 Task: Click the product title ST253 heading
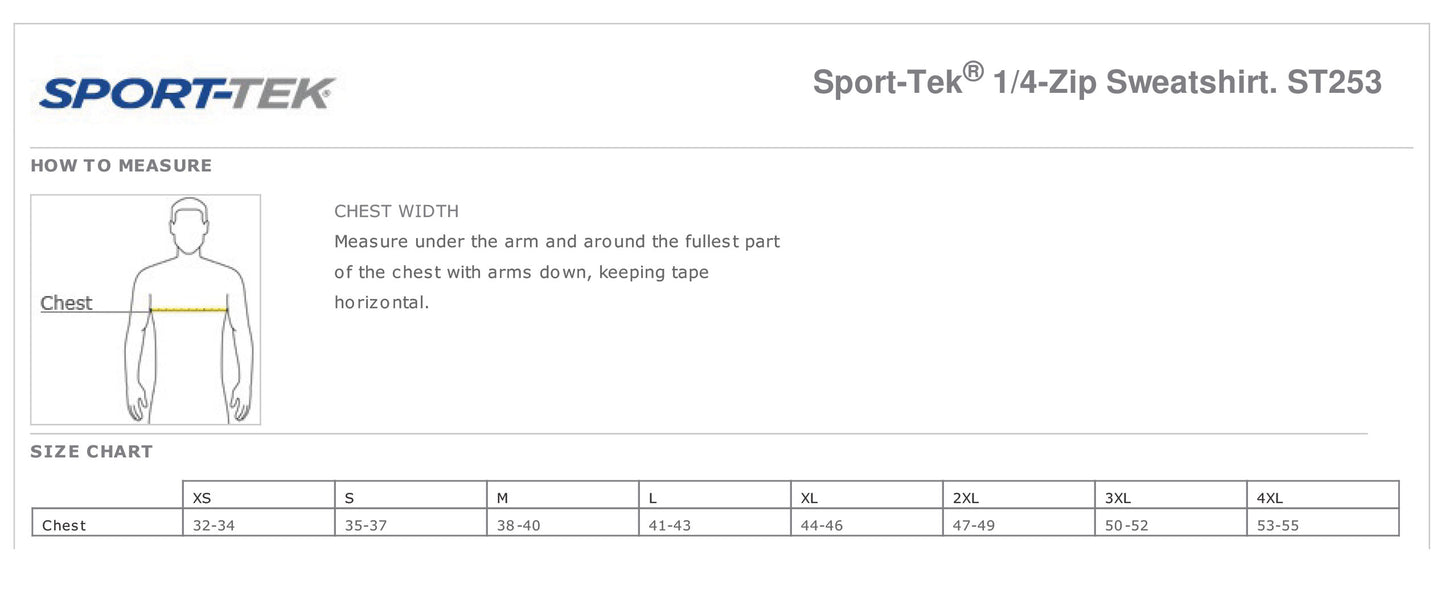(1097, 81)
